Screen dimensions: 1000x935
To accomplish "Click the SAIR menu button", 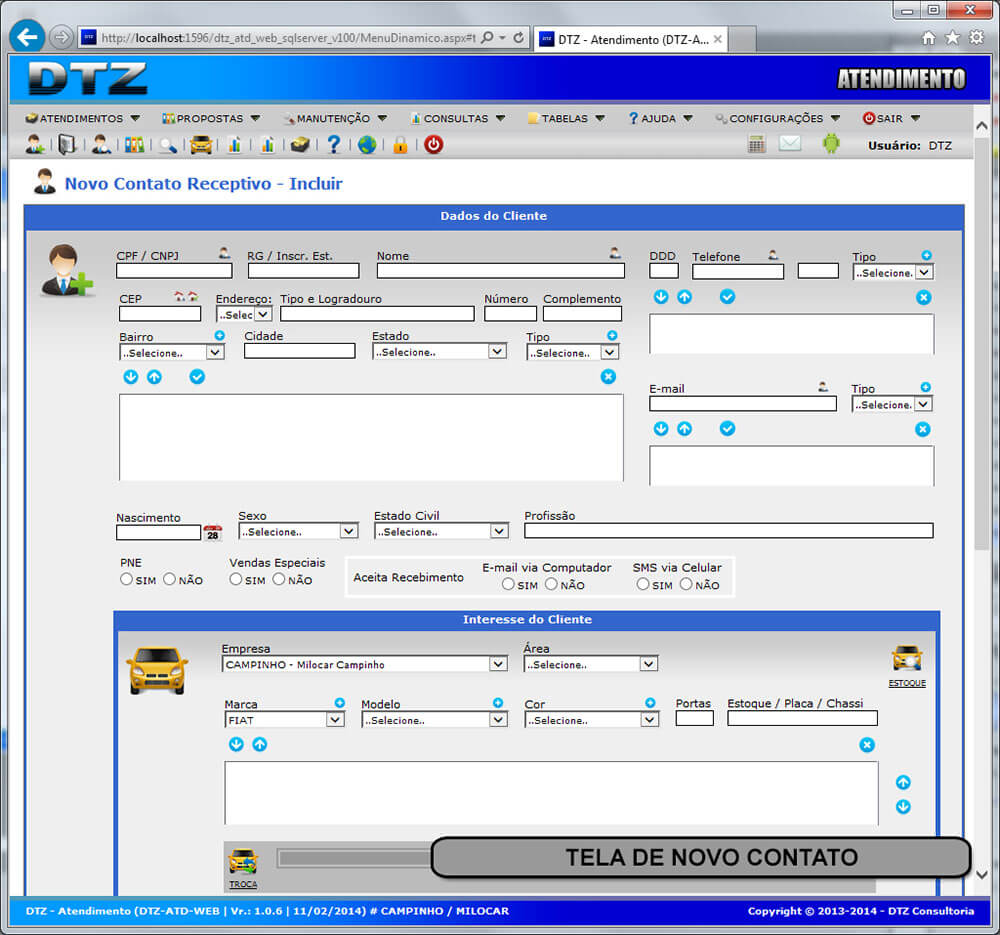I will [x=890, y=118].
